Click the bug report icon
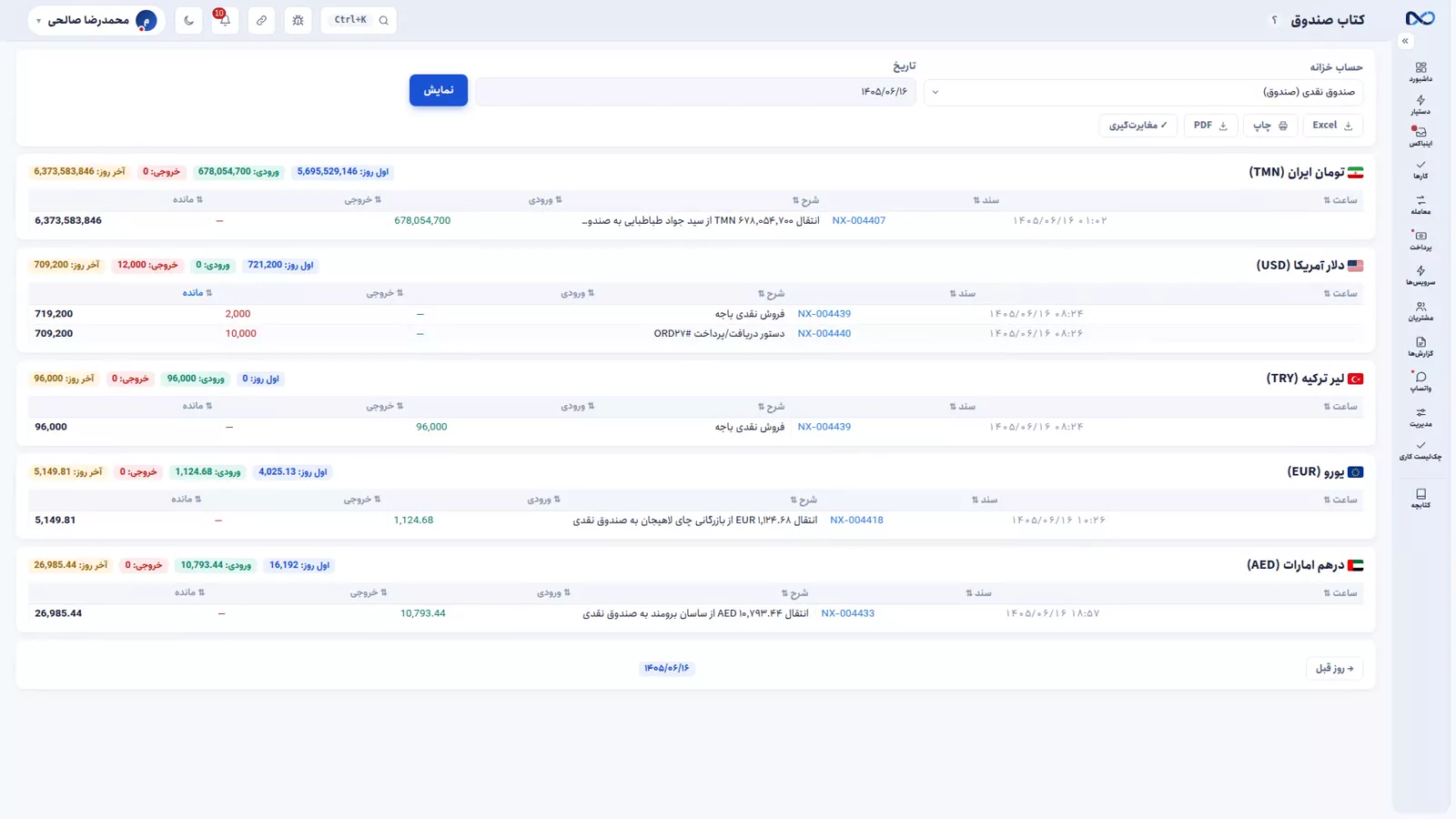Viewport: 1456px width, 819px height. [298, 20]
